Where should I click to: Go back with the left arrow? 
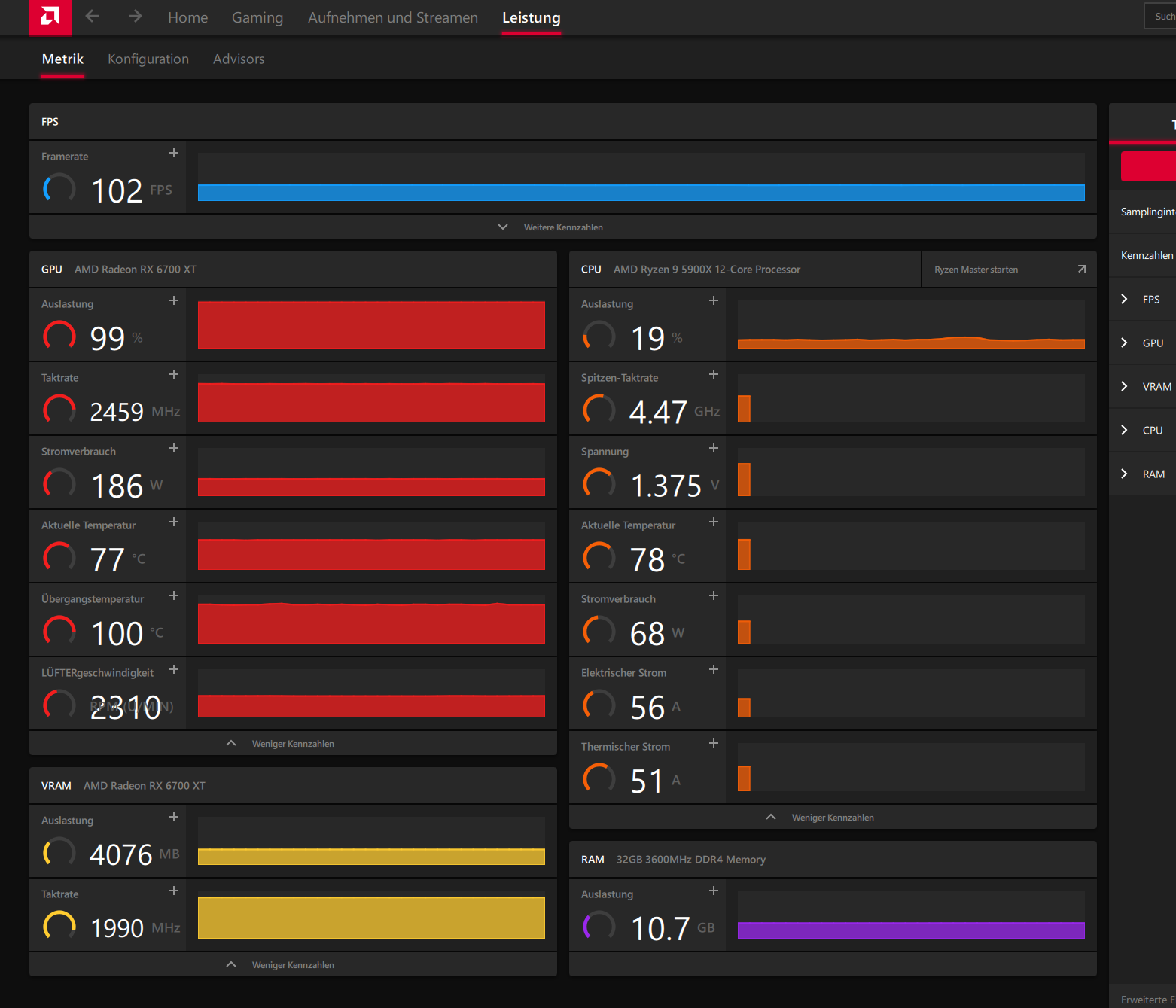[x=92, y=16]
